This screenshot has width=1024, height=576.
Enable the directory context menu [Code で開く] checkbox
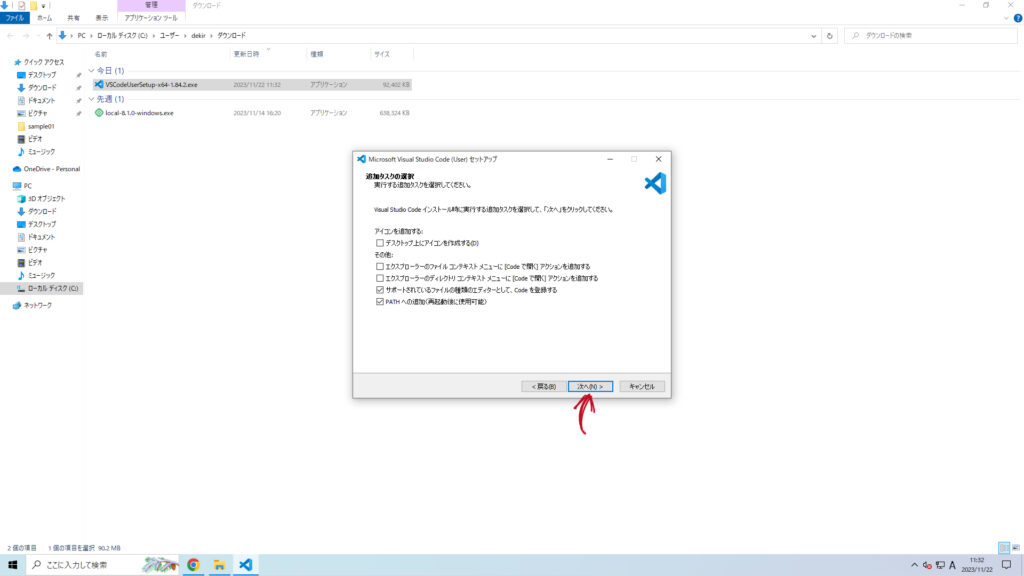[x=379, y=278]
